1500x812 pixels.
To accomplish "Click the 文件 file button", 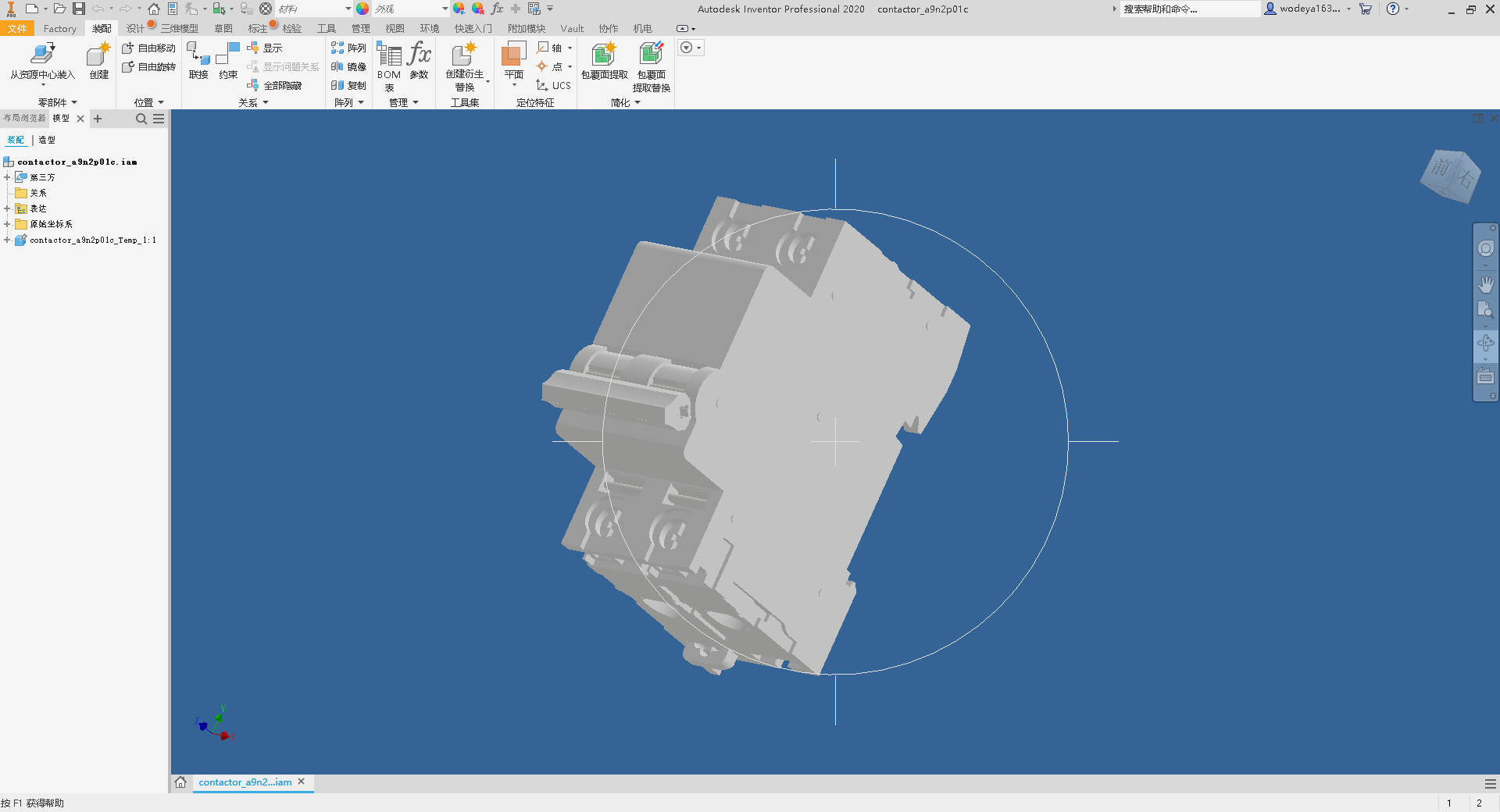I will coord(17,29).
